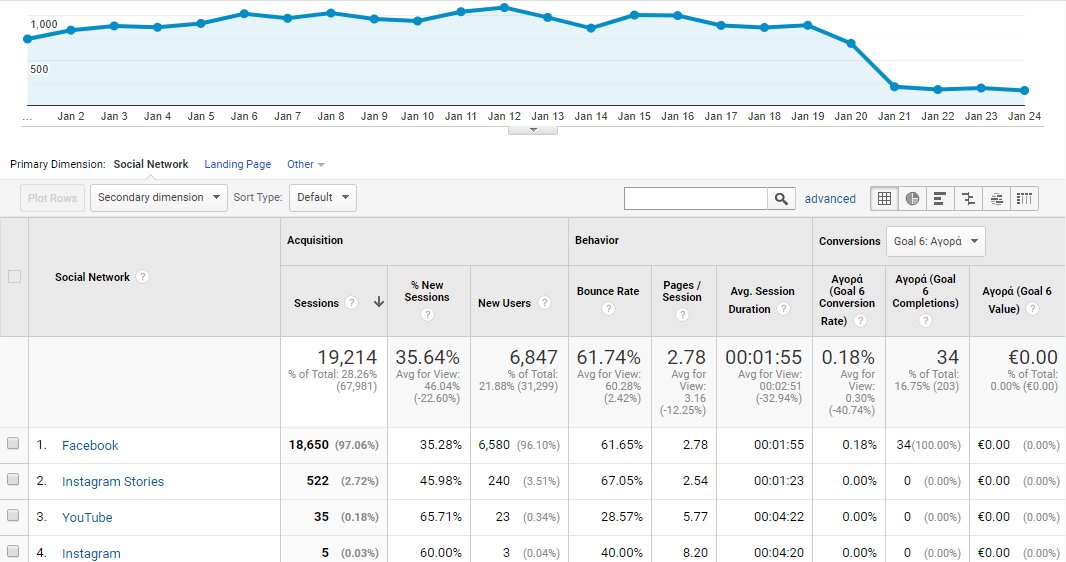Select the term cloud view icon
The height and width of the screenshot is (562, 1066).
(x=997, y=198)
